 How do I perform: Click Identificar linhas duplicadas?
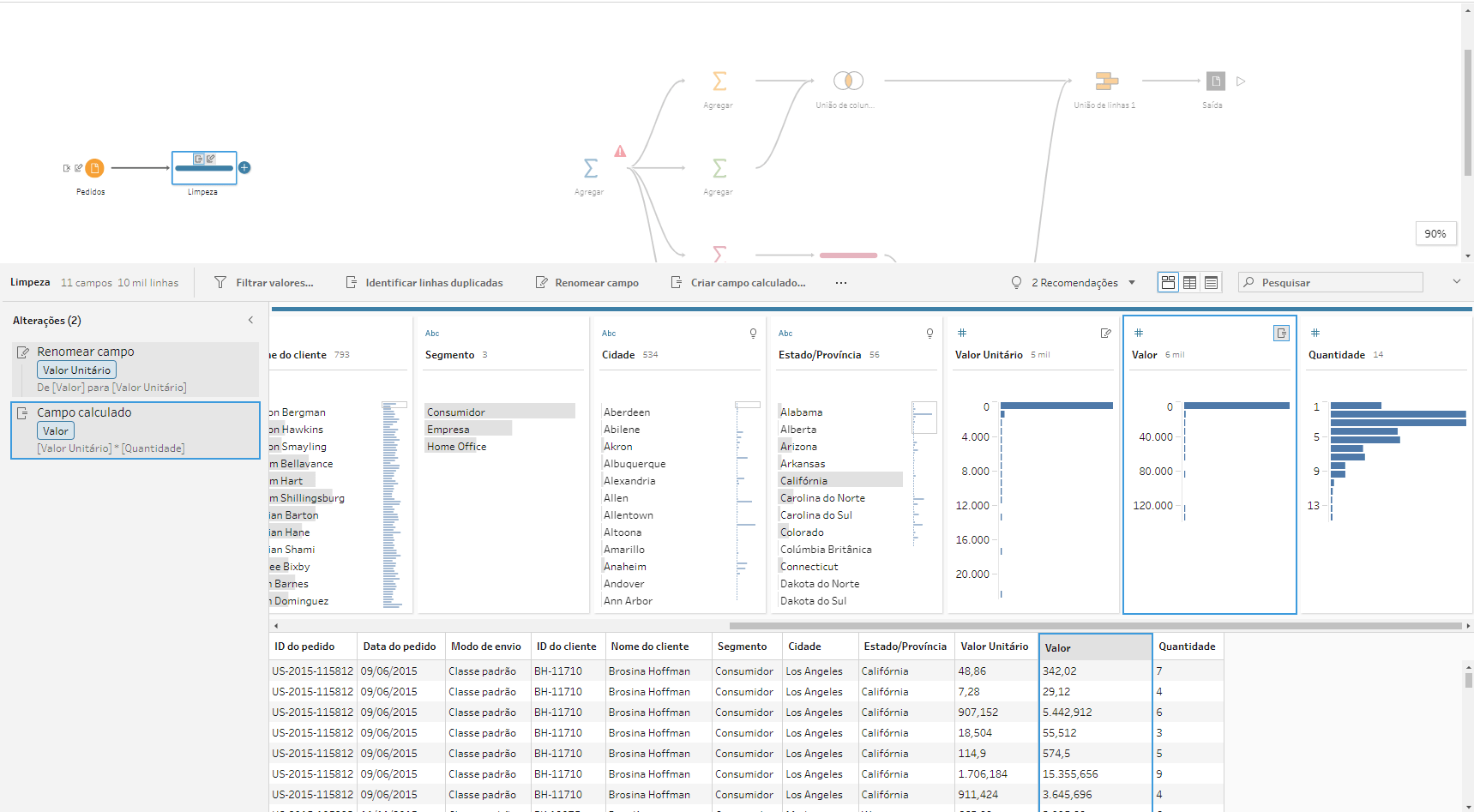424,282
